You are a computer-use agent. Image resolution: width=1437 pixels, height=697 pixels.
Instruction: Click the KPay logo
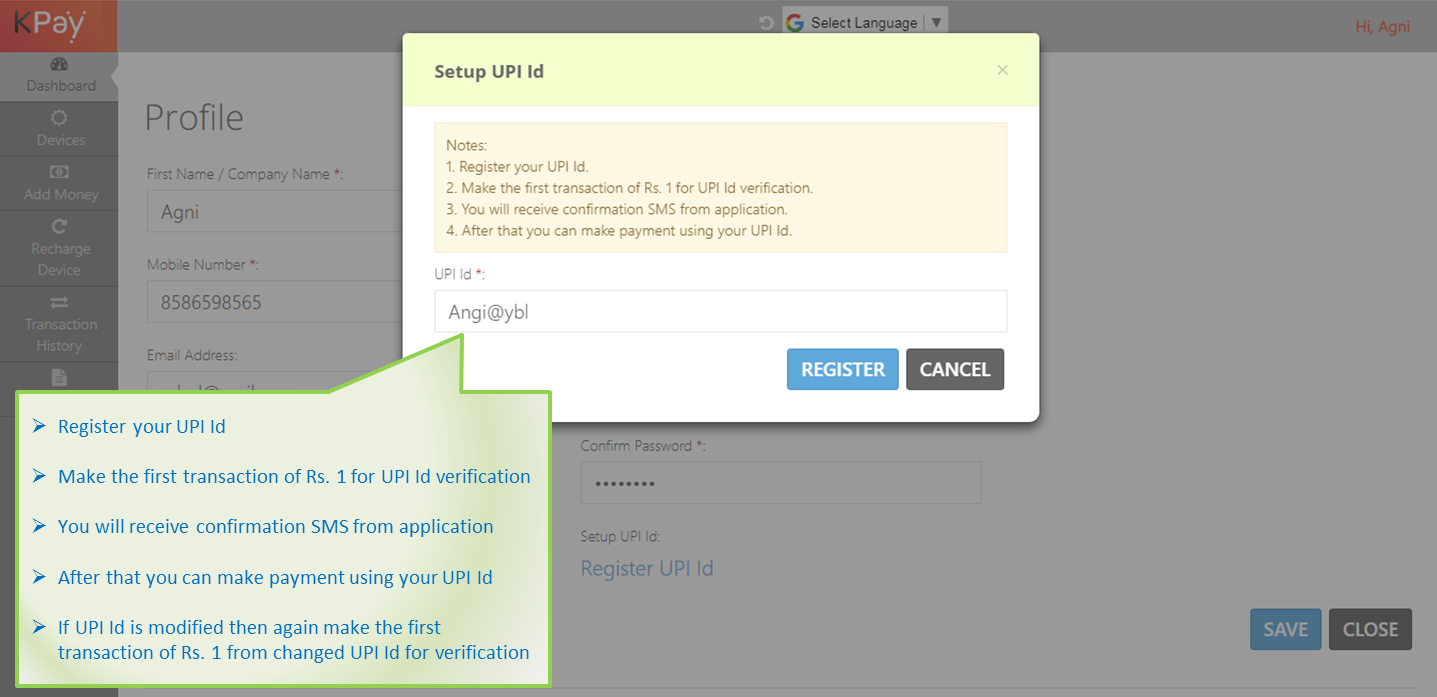click(x=50, y=25)
